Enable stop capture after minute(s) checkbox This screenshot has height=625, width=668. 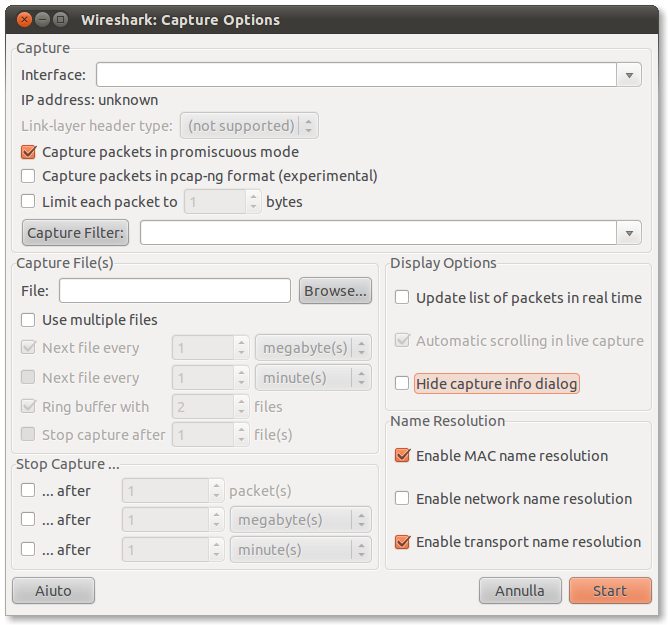tap(28, 549)
